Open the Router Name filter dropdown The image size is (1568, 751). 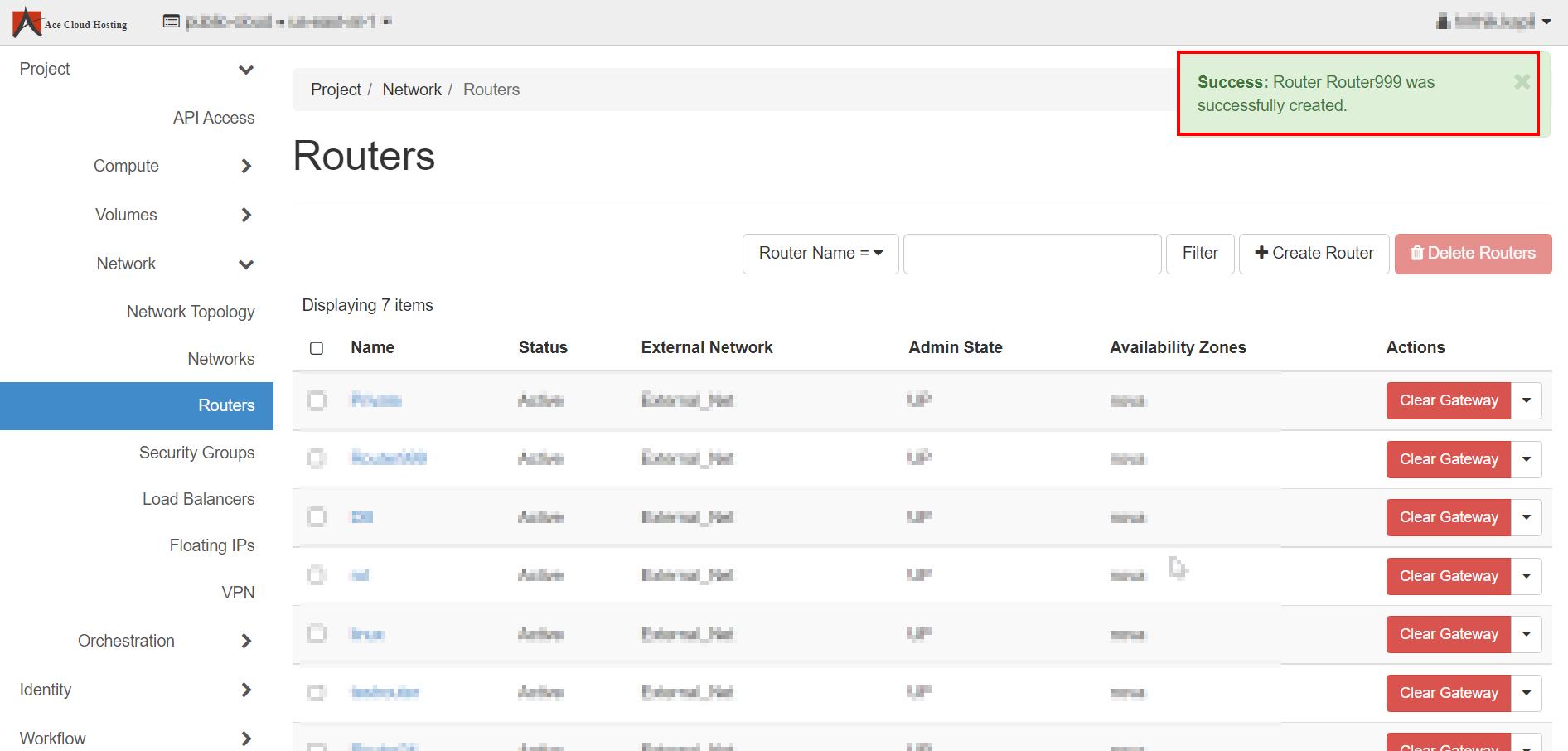pos(820,254)
